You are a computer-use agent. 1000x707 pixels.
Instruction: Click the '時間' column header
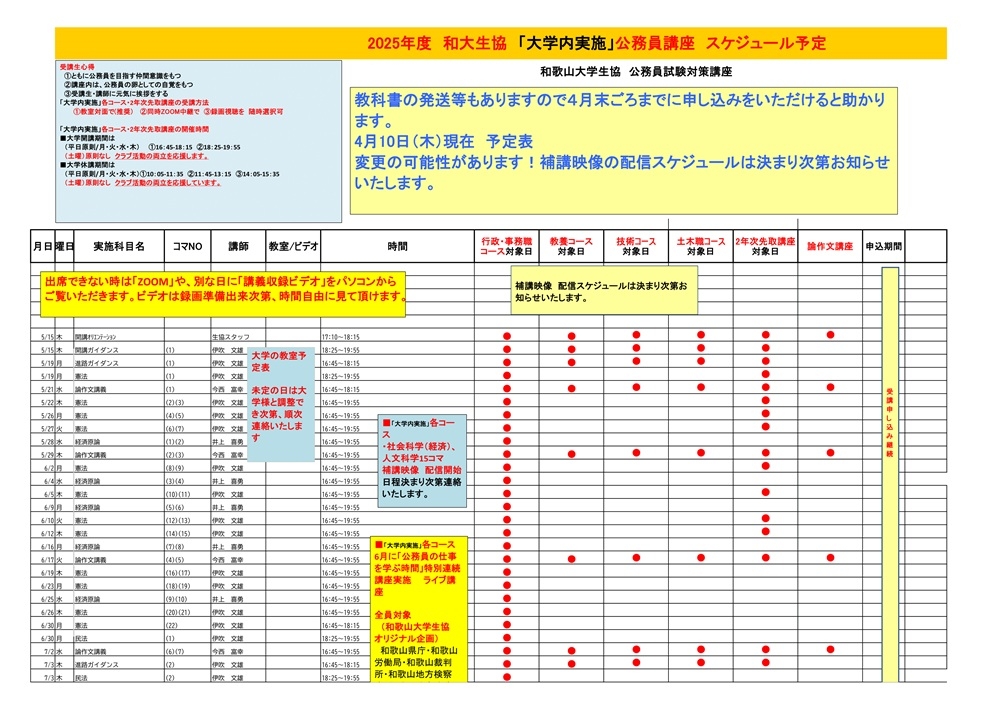(397, 247)
